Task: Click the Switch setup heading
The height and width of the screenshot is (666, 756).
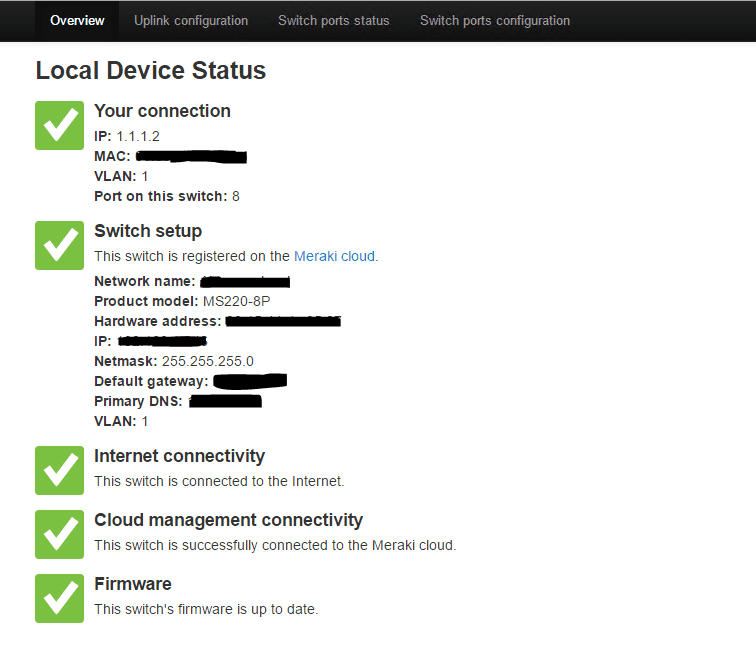Action: coord(148,231)
